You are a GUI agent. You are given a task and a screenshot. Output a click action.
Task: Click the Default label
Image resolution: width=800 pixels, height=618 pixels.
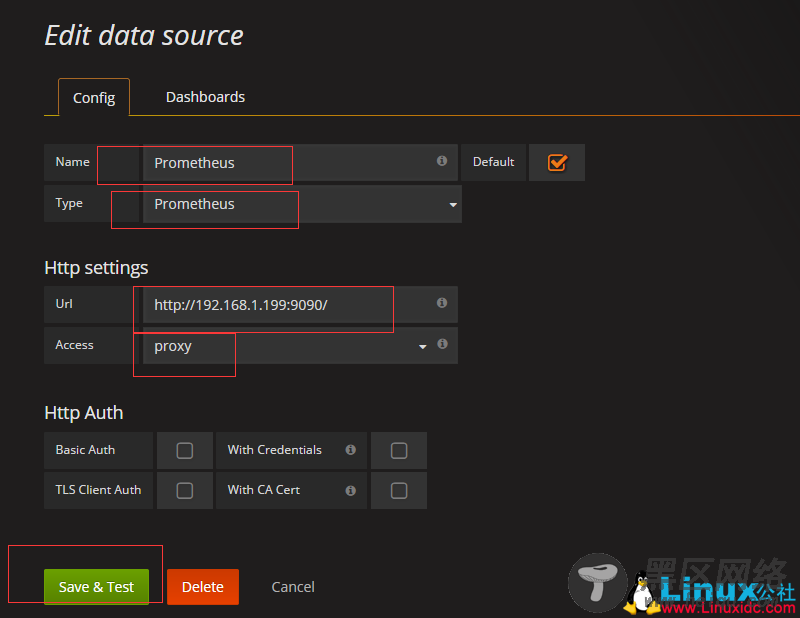(493, 162)
